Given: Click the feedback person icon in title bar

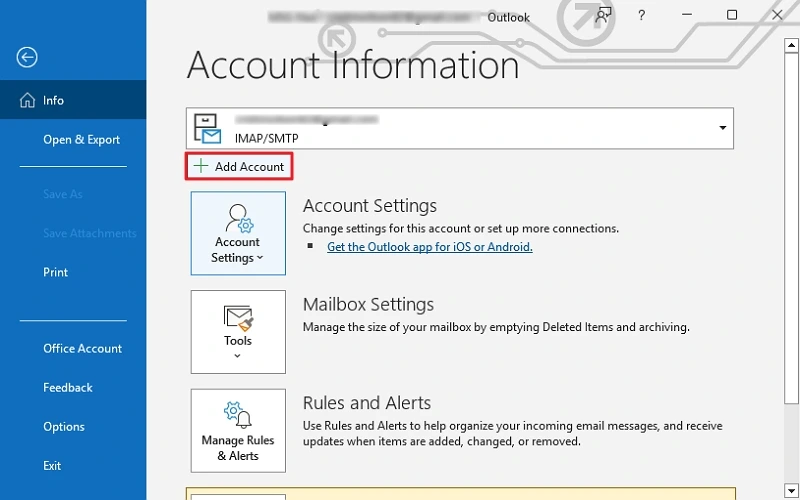Looking at the screenshot, I should [603, 15].
